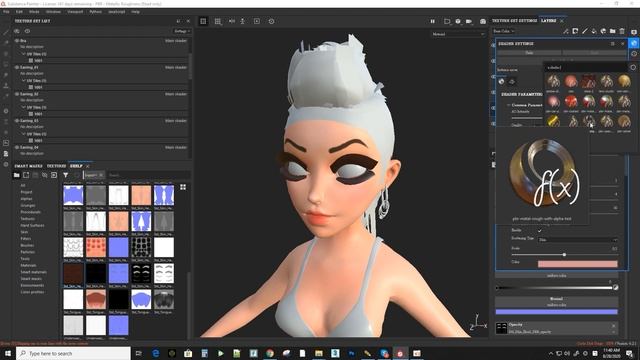Toggle visibility of Earring_01 texture set

[x=17, y=67]
